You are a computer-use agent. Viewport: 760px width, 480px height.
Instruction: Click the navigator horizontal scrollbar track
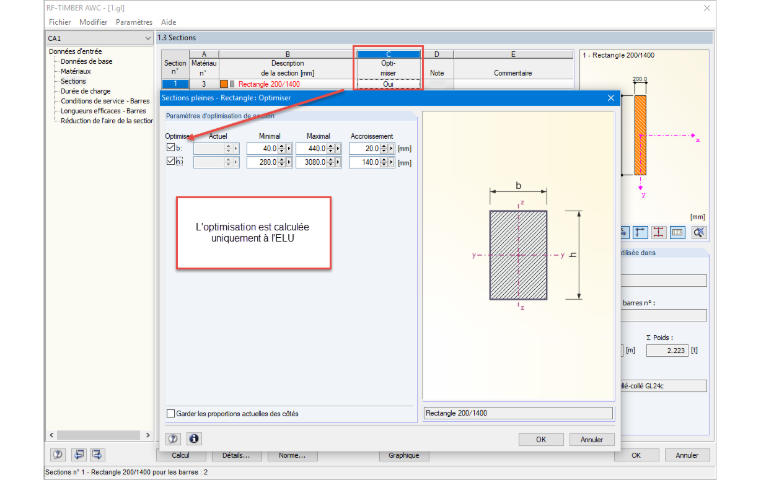pyautogui.click(x=99, y=435)
